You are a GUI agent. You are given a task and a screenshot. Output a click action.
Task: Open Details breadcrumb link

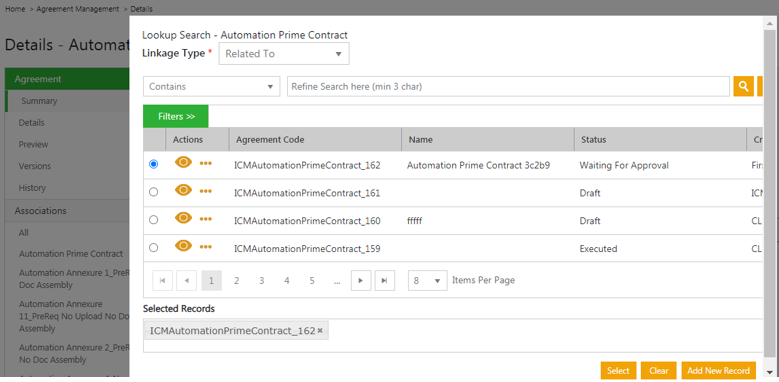[x=142, y=9]
